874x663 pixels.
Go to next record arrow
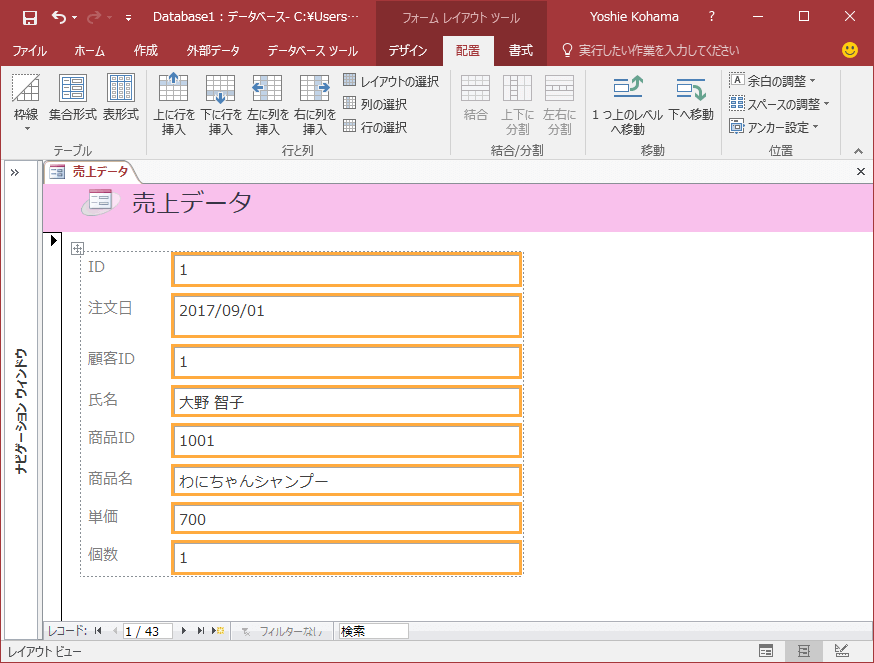pyautogui.click(x=183, y=631)
